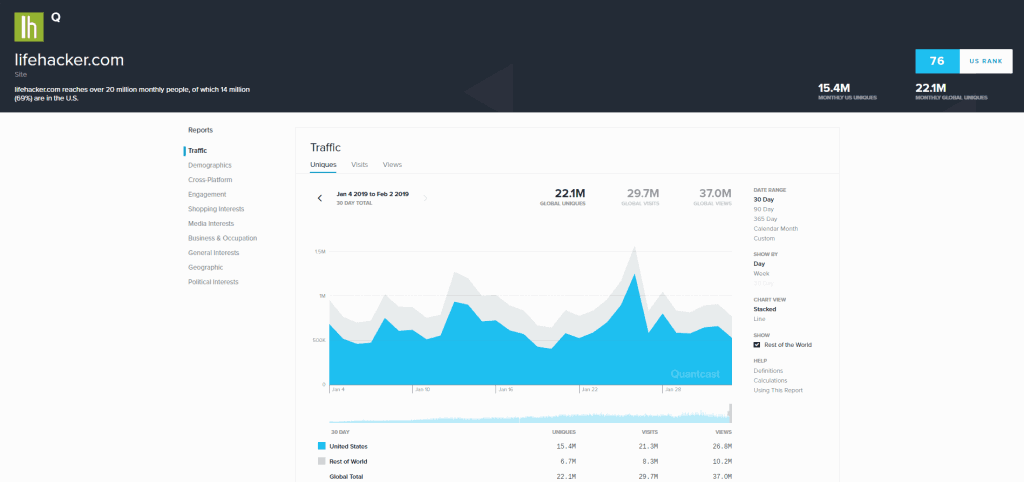The width and height of the screenshot is (1024, 482).
Task: Click United States uniques value 15.4M
Action: pos(564,447)
